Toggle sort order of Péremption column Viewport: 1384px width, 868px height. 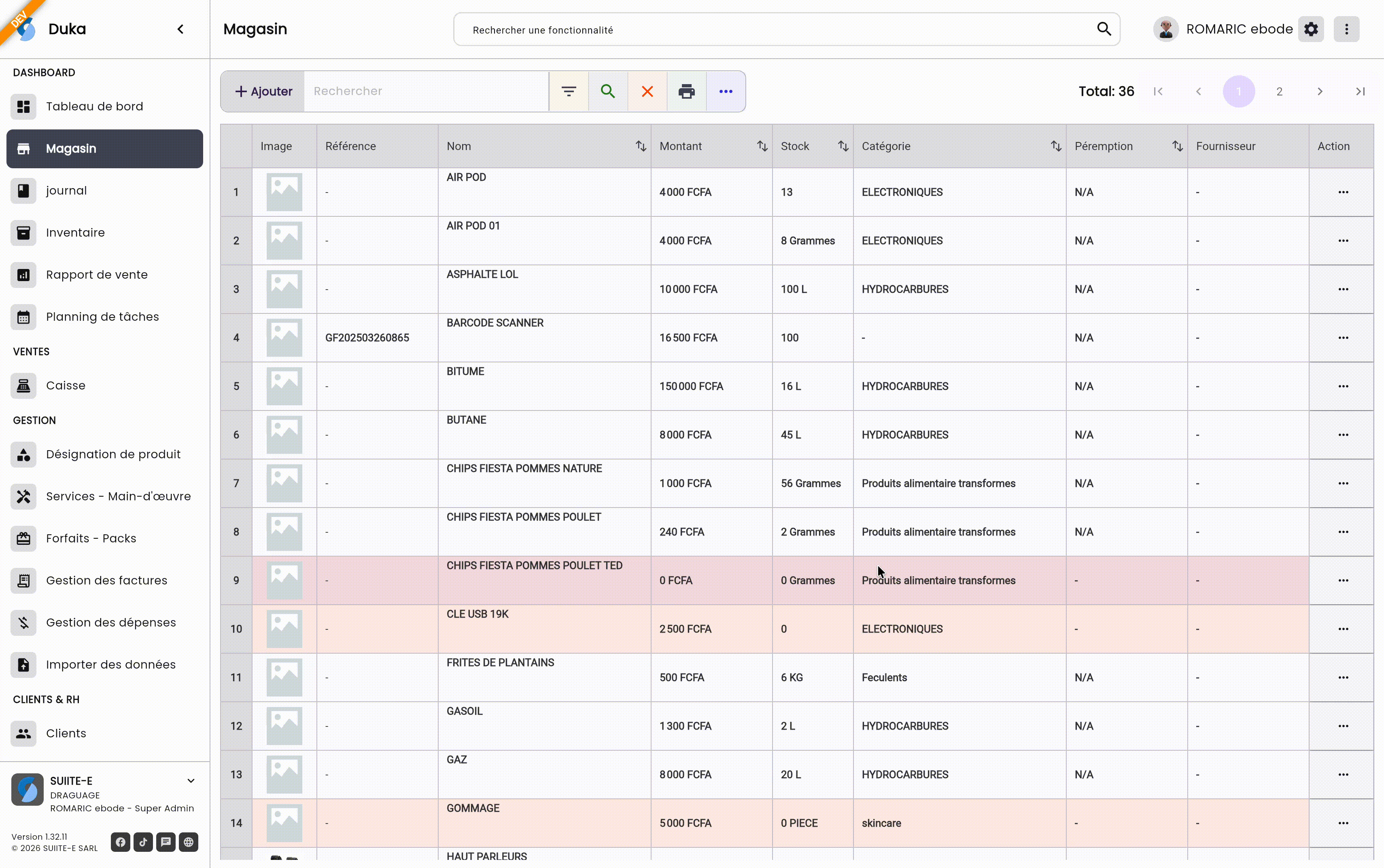(1177, 146)
